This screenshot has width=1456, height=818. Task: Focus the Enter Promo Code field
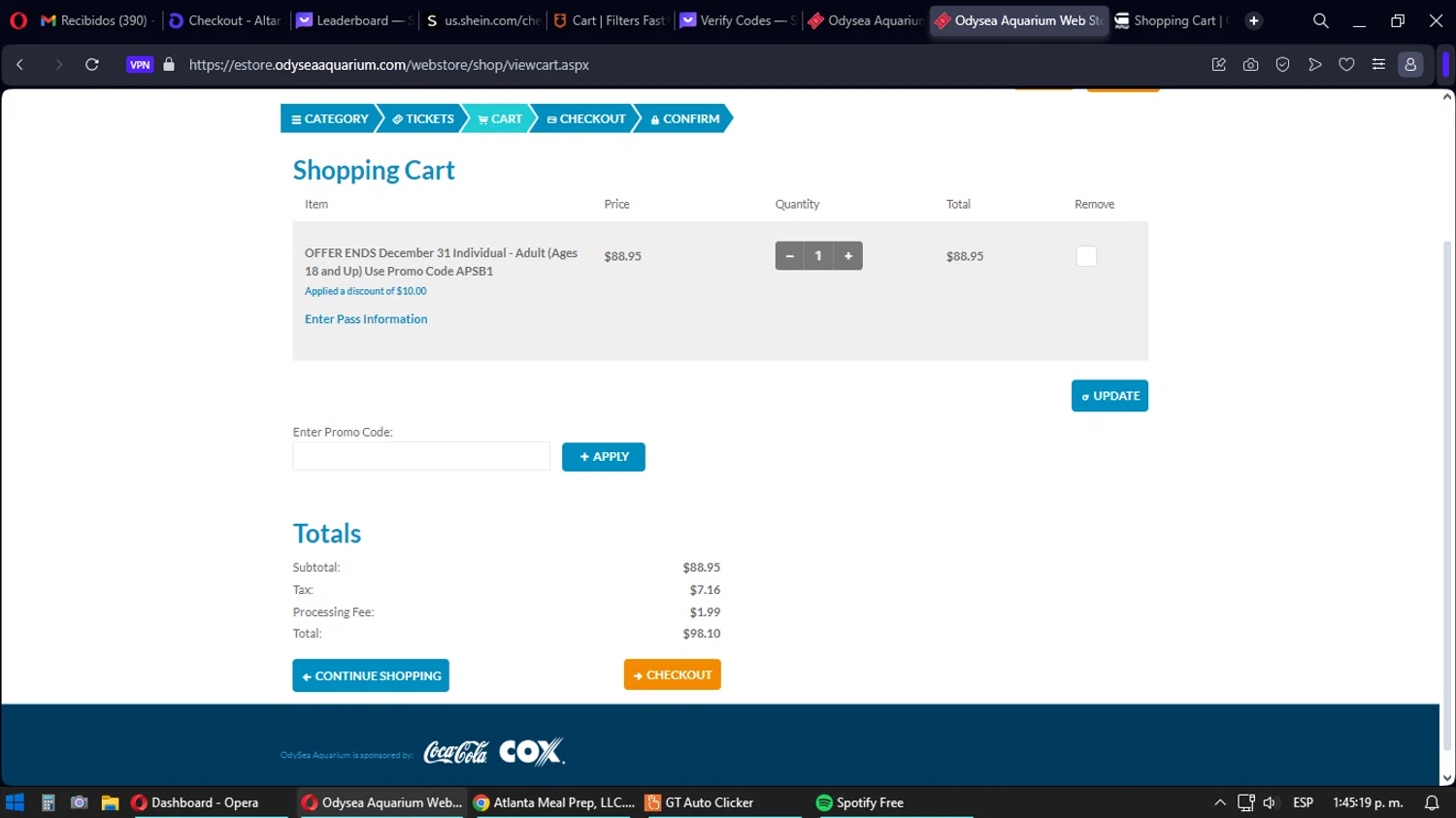(x=421, y=456)
